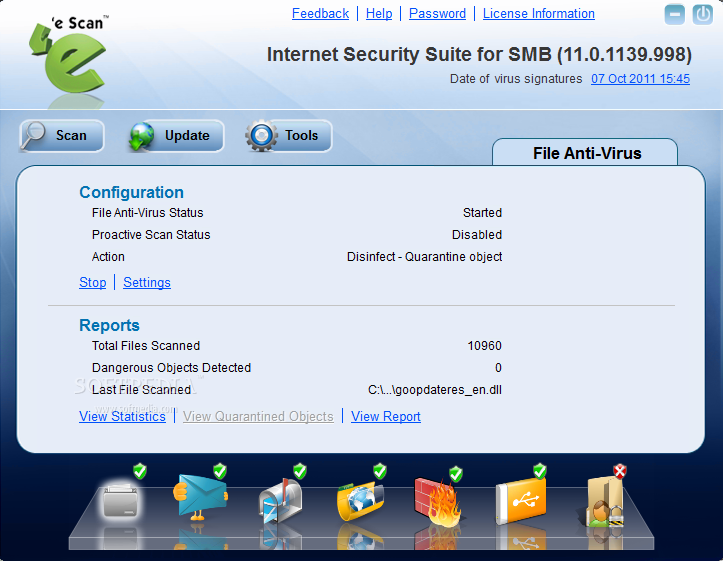The width and height of the screenshot is (723, 561).
Task: Click the 'Total Files Scanned' label
Action: [x=146, y=346]
